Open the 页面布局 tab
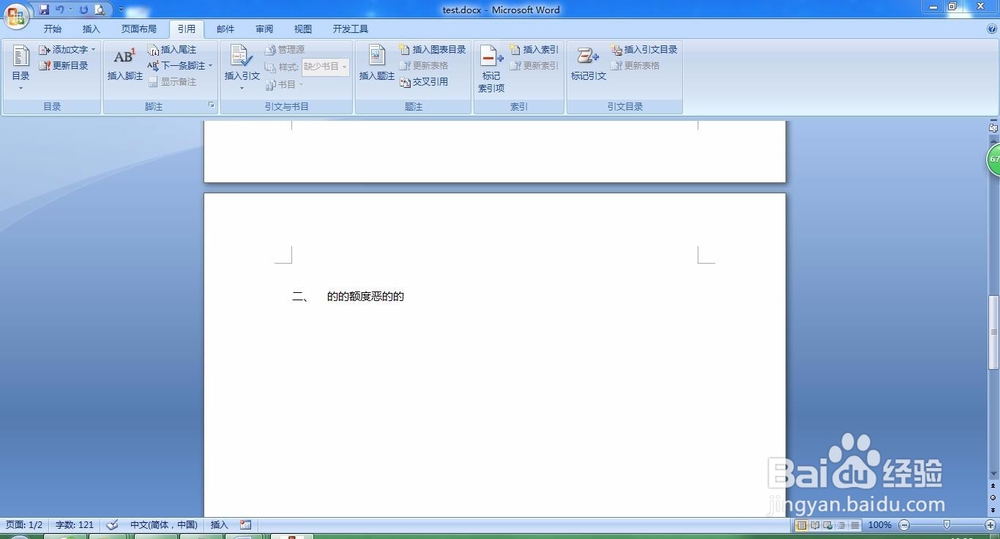This screenshot has height=539, width=1000. click(x=138, y=29)
